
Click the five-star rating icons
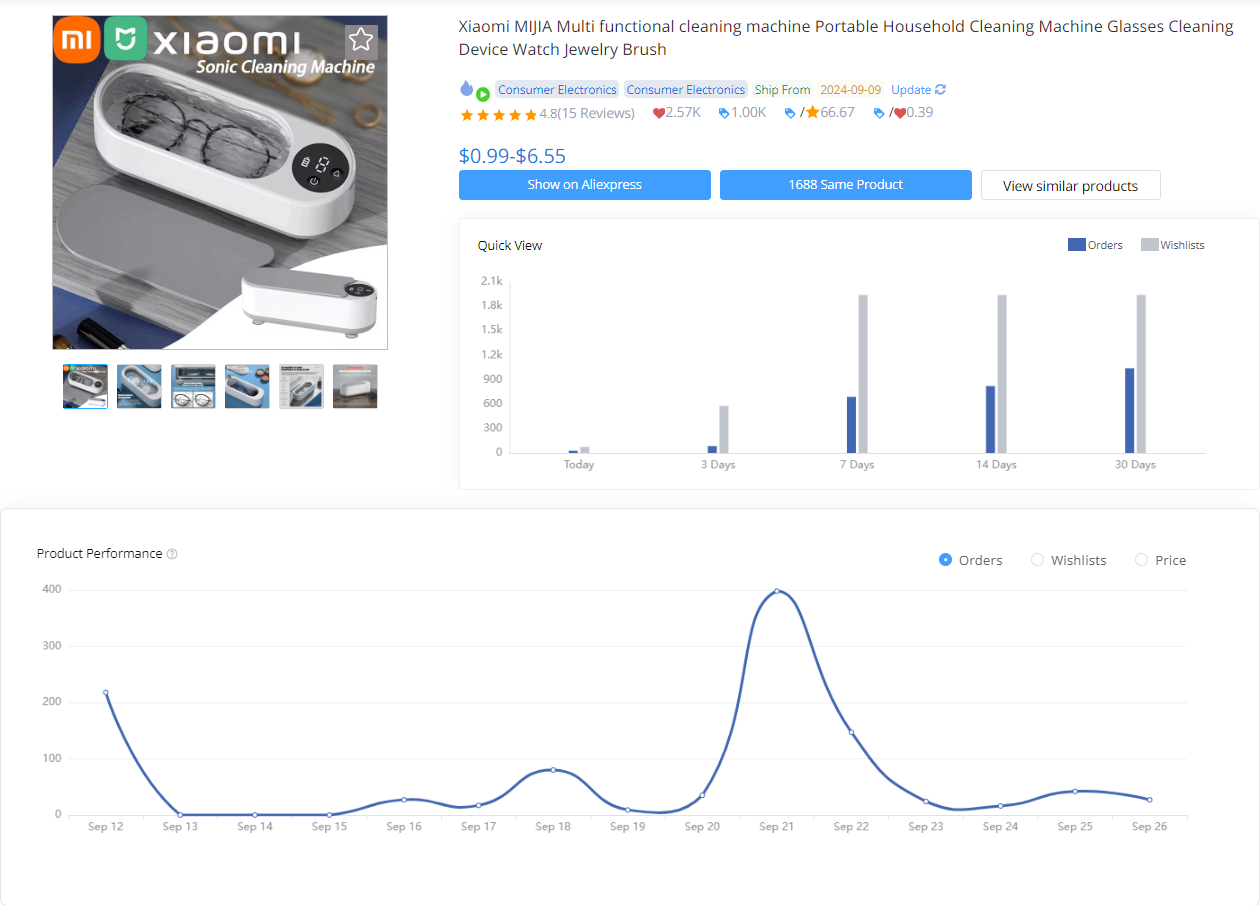(x=498, y=114)
